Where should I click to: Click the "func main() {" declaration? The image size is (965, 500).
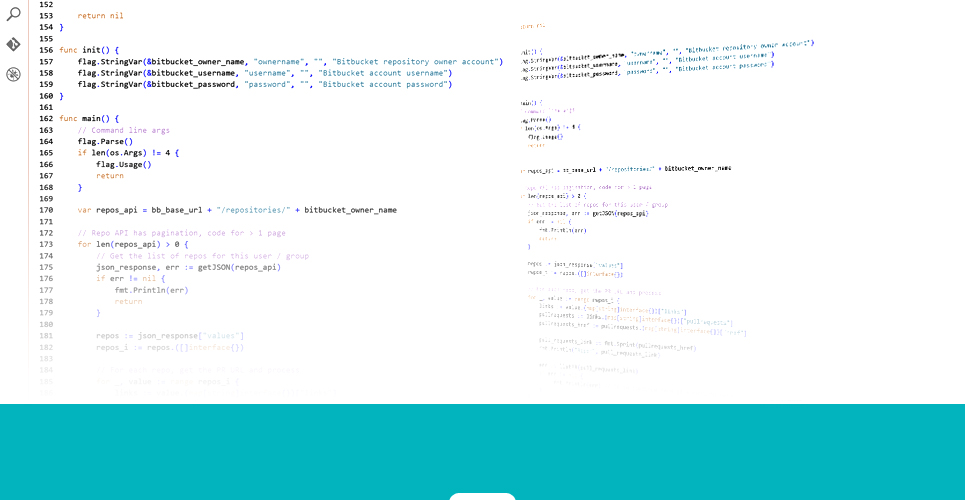(x=89, y=118)
